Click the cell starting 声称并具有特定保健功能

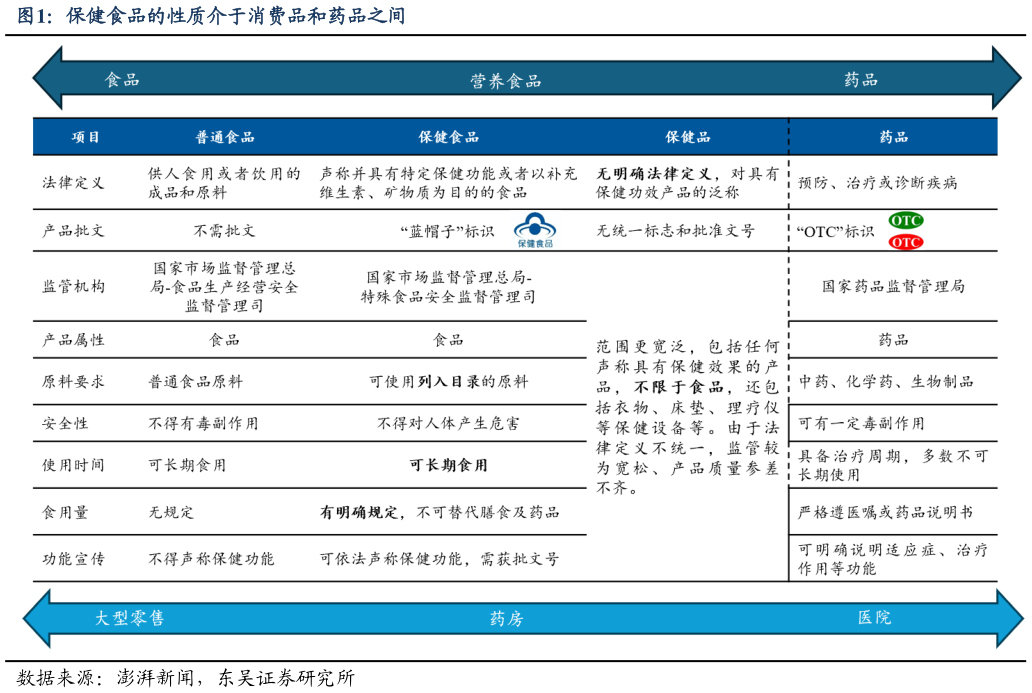[x=448, y=183]
